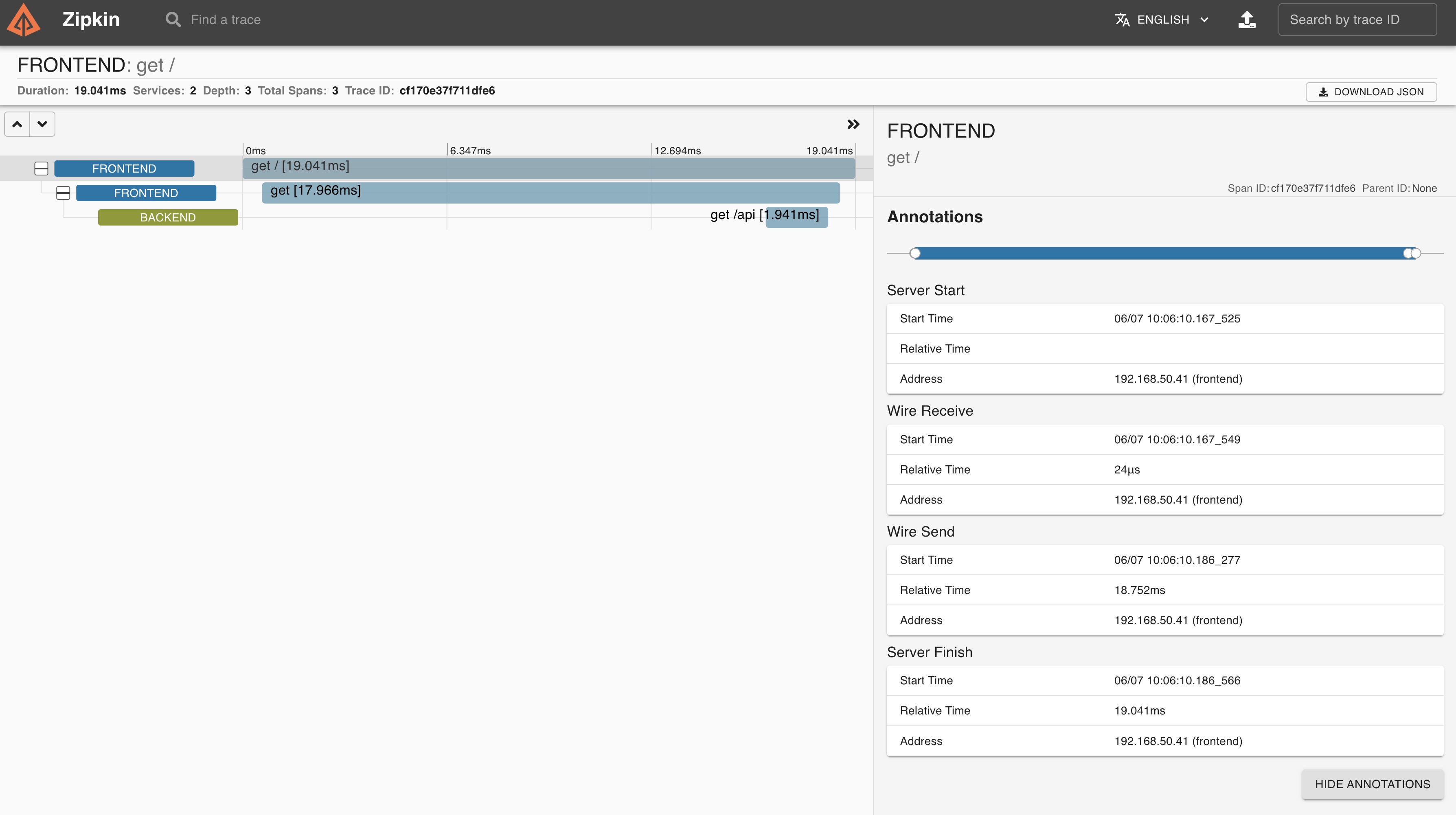Click the HIDE ANNOTATIONS button
Screen dimensions: 1456x815
(x=1372, y=784)
